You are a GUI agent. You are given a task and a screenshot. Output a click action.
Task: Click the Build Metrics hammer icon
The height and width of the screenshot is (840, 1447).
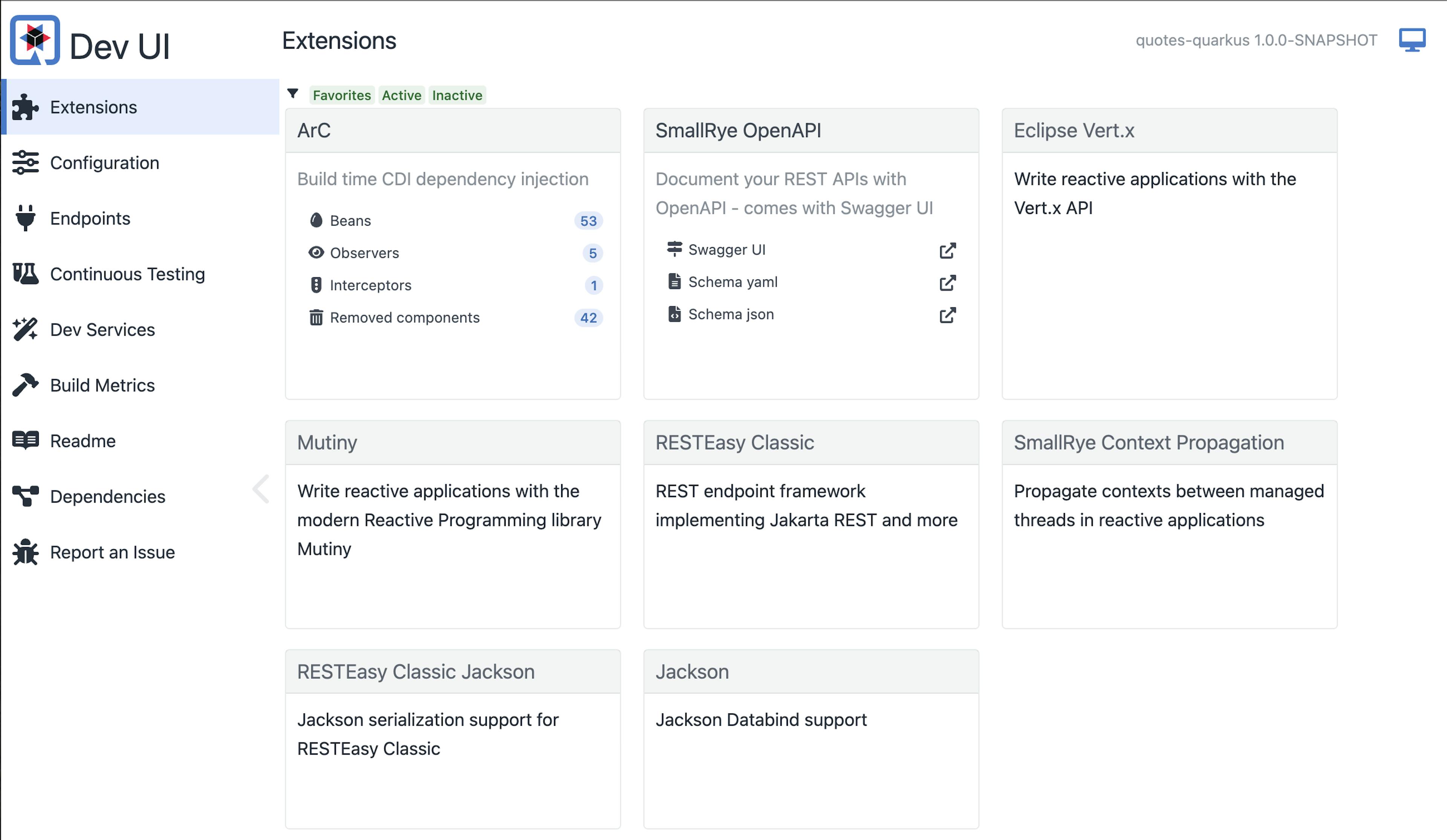pyautogui.click(x=25, y=385)
